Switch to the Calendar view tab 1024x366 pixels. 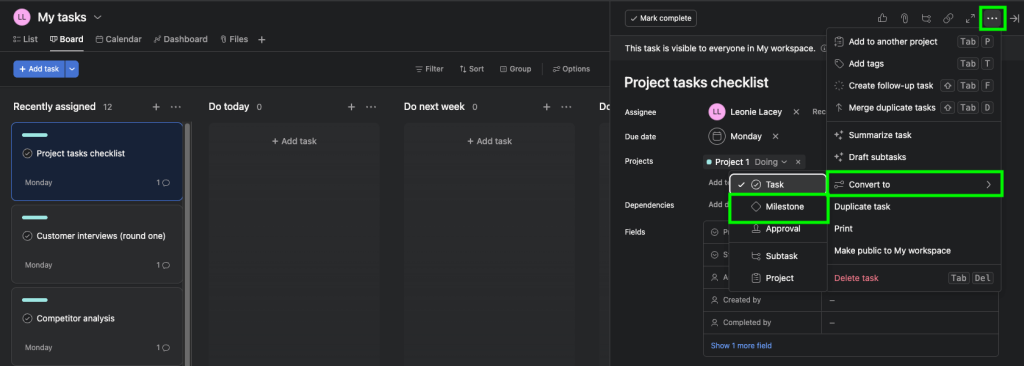point(119,39)
